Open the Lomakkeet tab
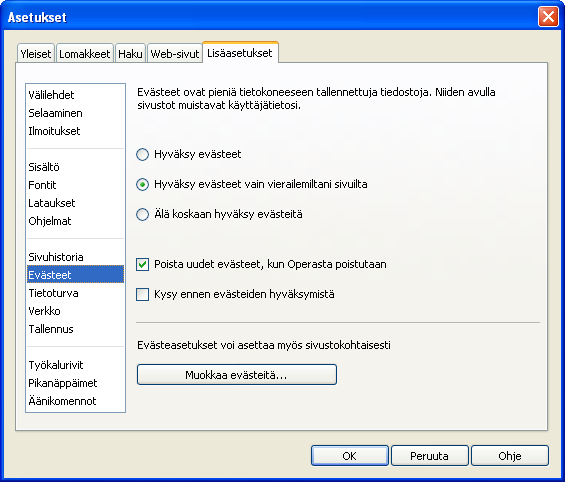This screenshot has height=482, width=565. tap(85, 54)
